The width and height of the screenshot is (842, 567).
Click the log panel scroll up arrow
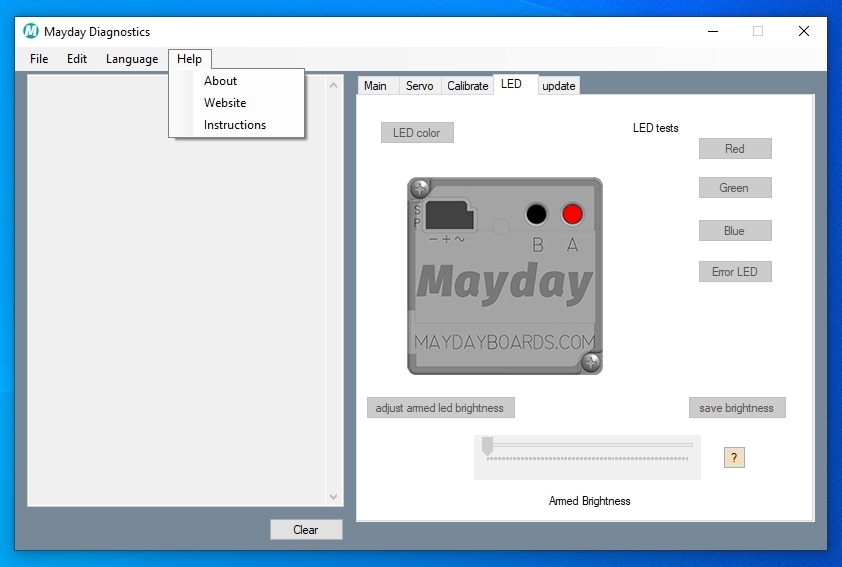(333, 85)
